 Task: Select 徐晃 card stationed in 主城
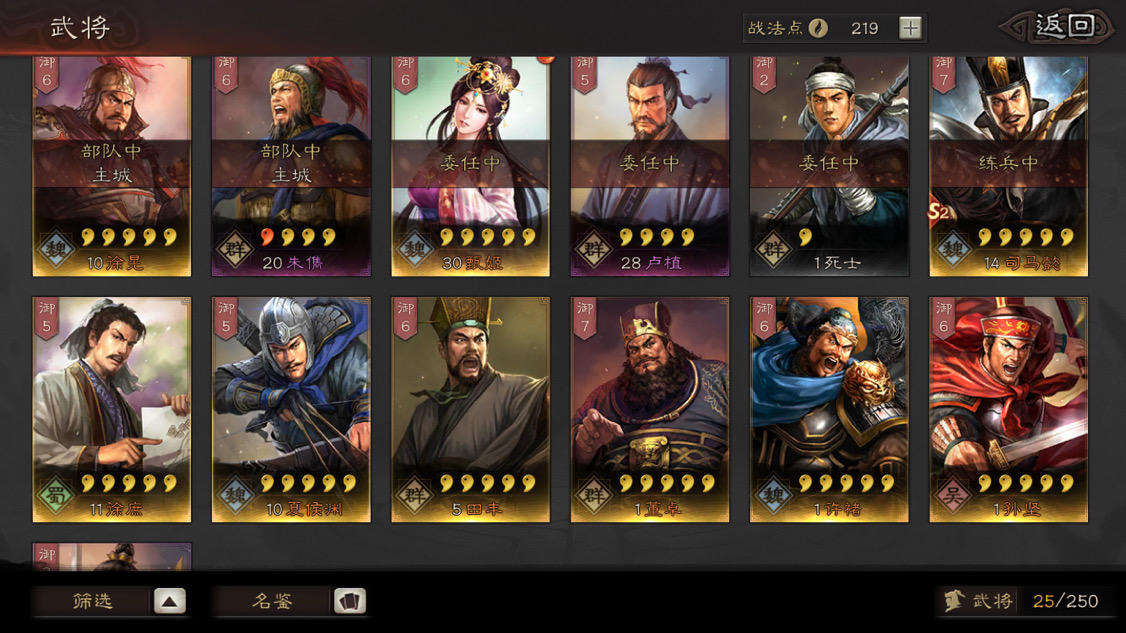coord(112,166)
